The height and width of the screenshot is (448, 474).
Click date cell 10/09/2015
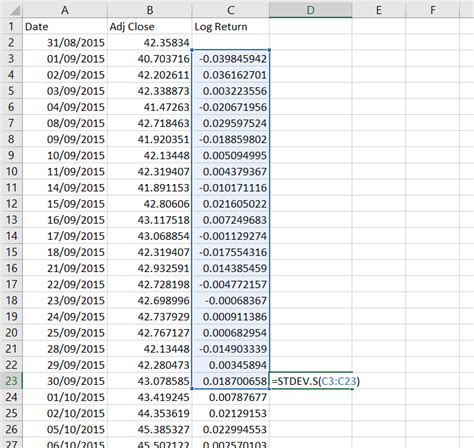(65, 155)
